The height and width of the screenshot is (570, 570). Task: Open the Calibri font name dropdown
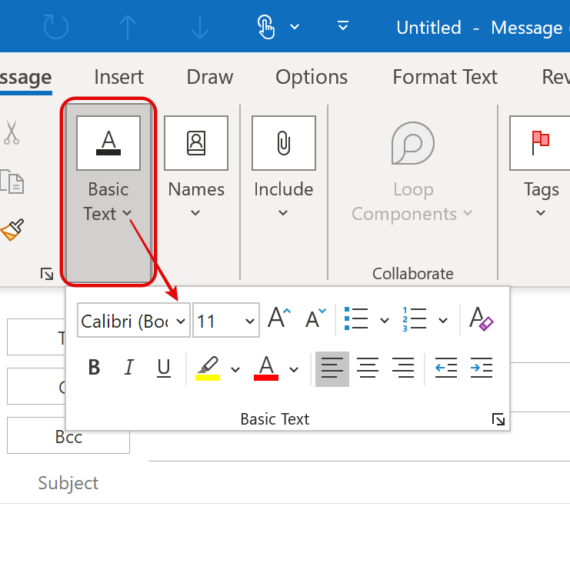[x=133, y=321]
